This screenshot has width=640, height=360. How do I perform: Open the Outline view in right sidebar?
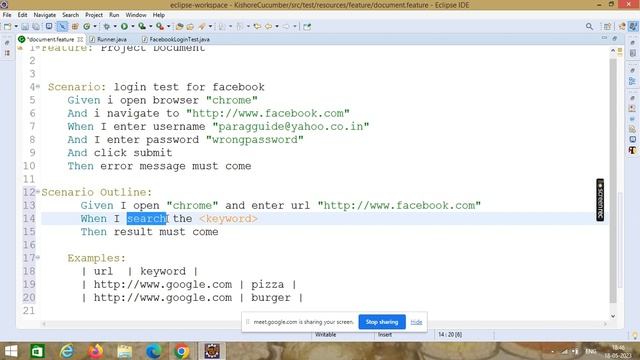point(633,81)
